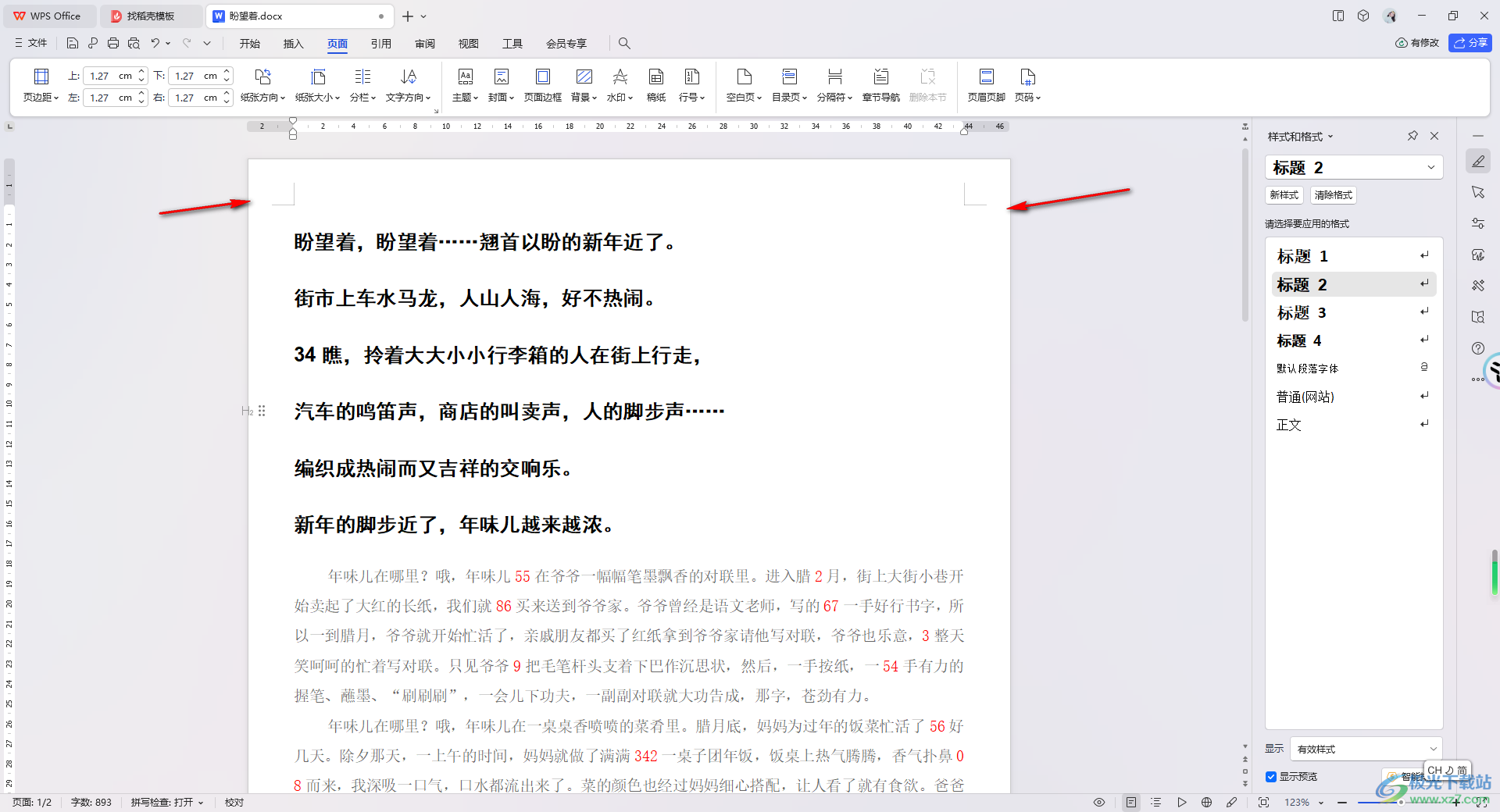Click the undo arrow icon

pos(155,43)
